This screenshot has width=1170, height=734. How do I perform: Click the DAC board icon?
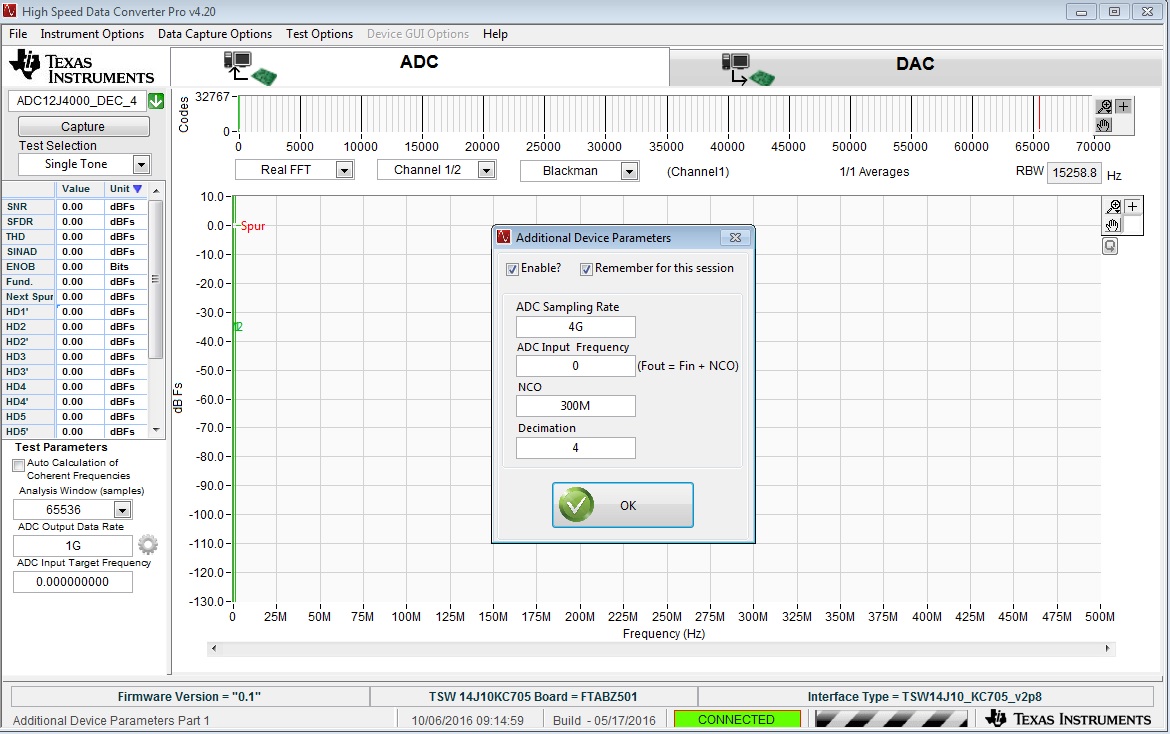tap(748, 69)
